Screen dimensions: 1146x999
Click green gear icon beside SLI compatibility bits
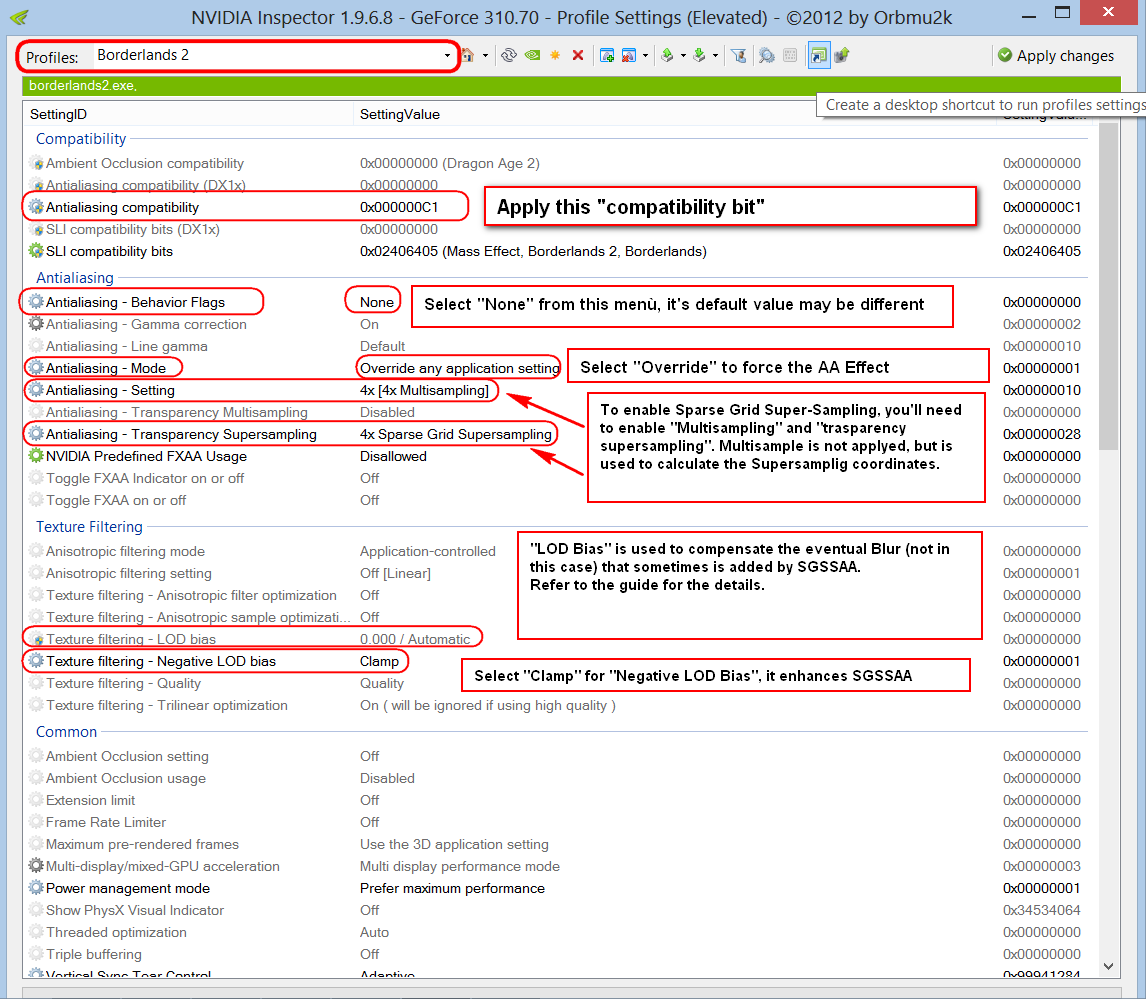[36, 251]
